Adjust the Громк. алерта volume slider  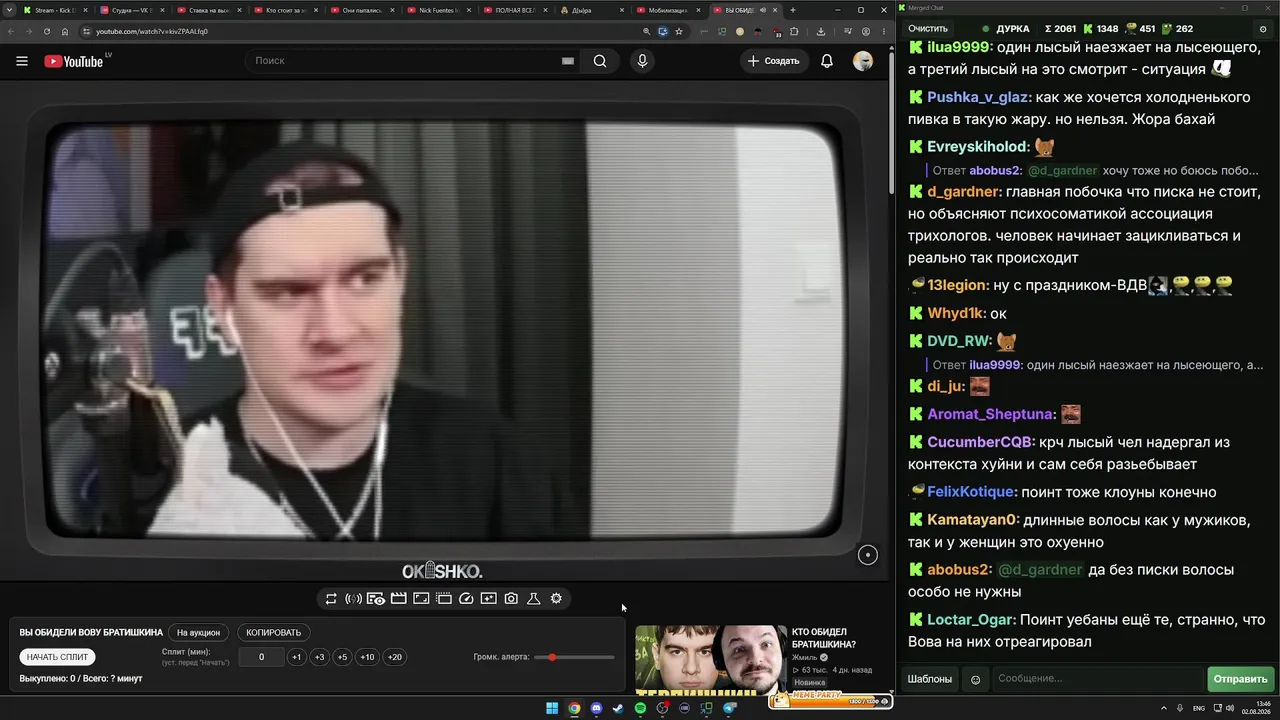click(x=574, y=657)
